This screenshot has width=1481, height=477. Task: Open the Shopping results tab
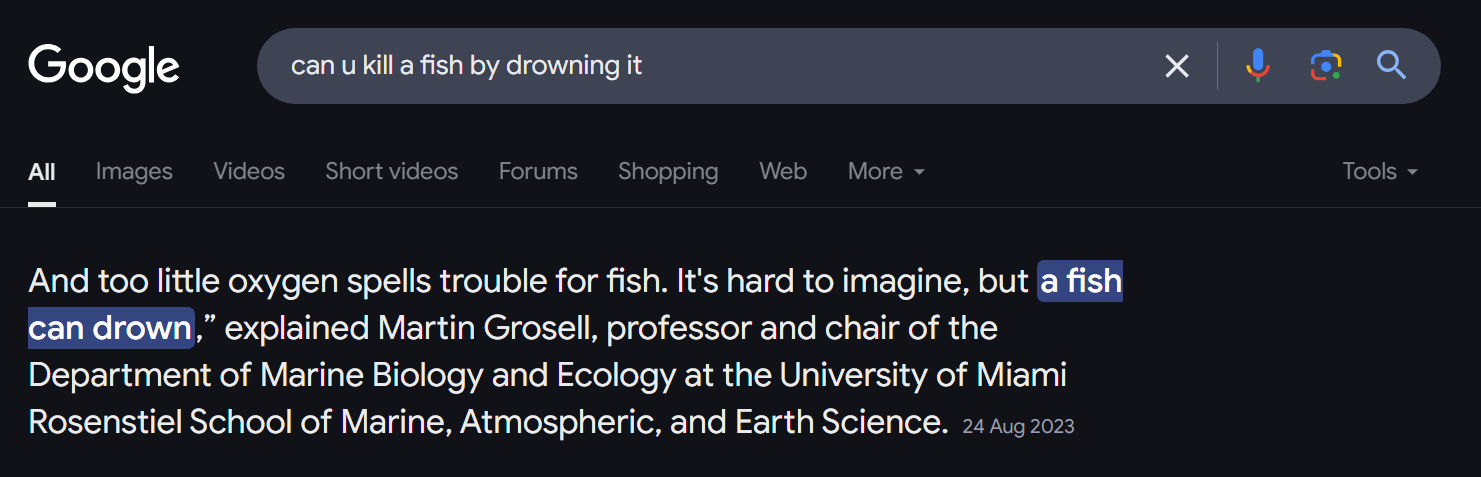[668, 172]
